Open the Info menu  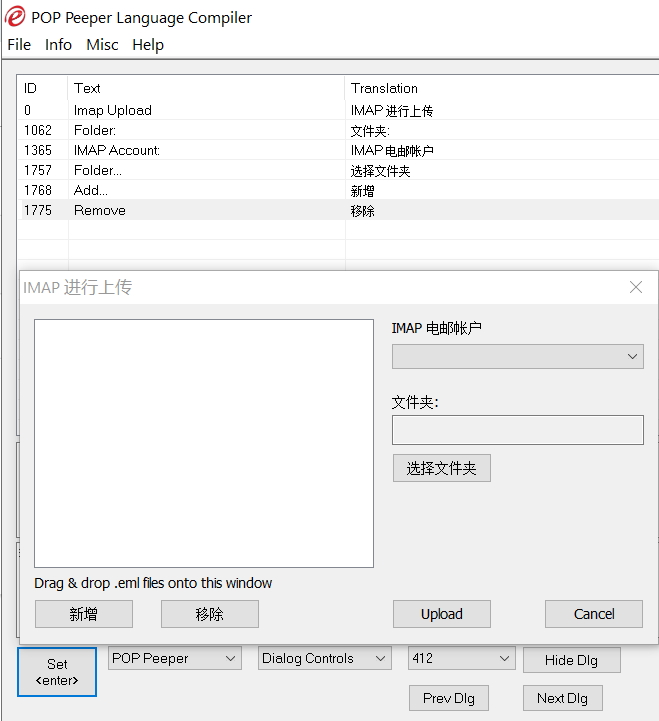tap(58, 45)
